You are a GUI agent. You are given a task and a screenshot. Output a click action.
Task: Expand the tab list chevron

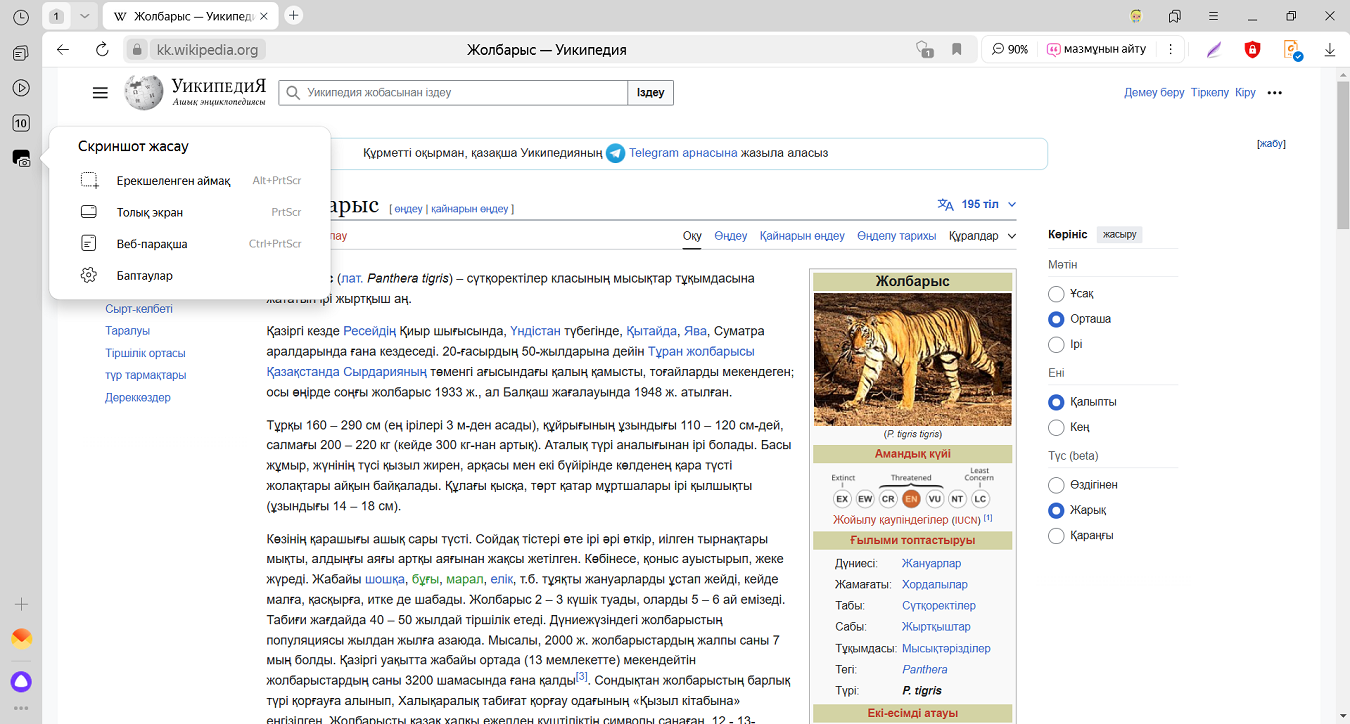pyautogui.click(x=85, y=16)
